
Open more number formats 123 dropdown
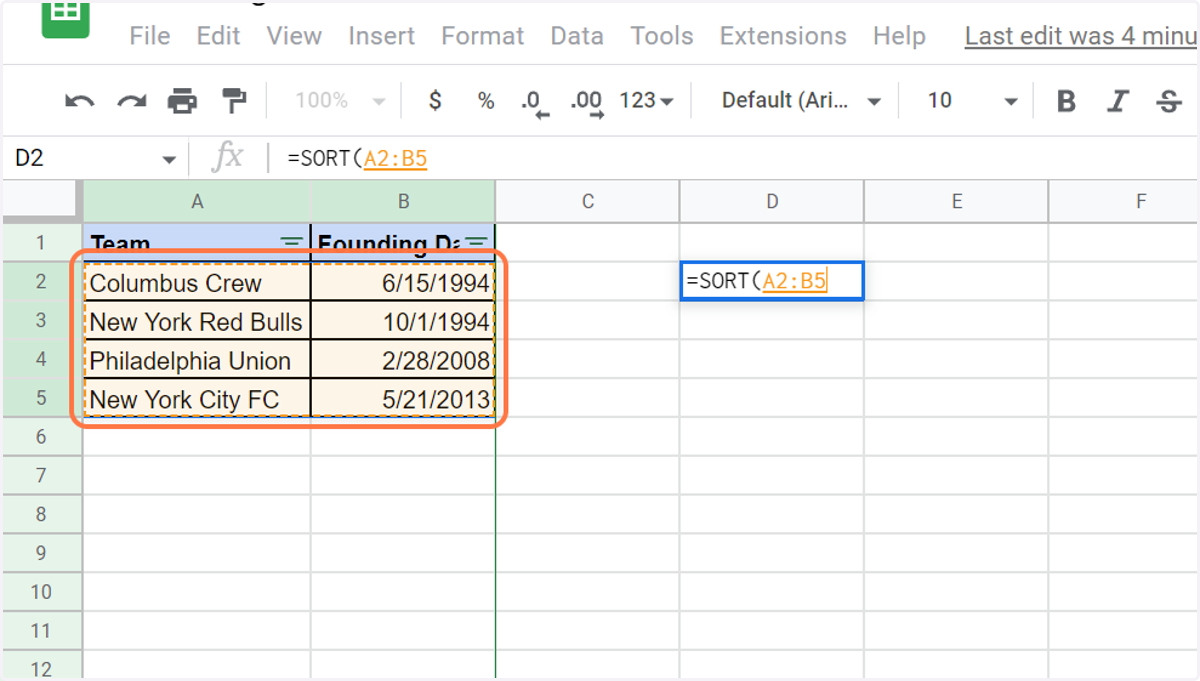646,100
